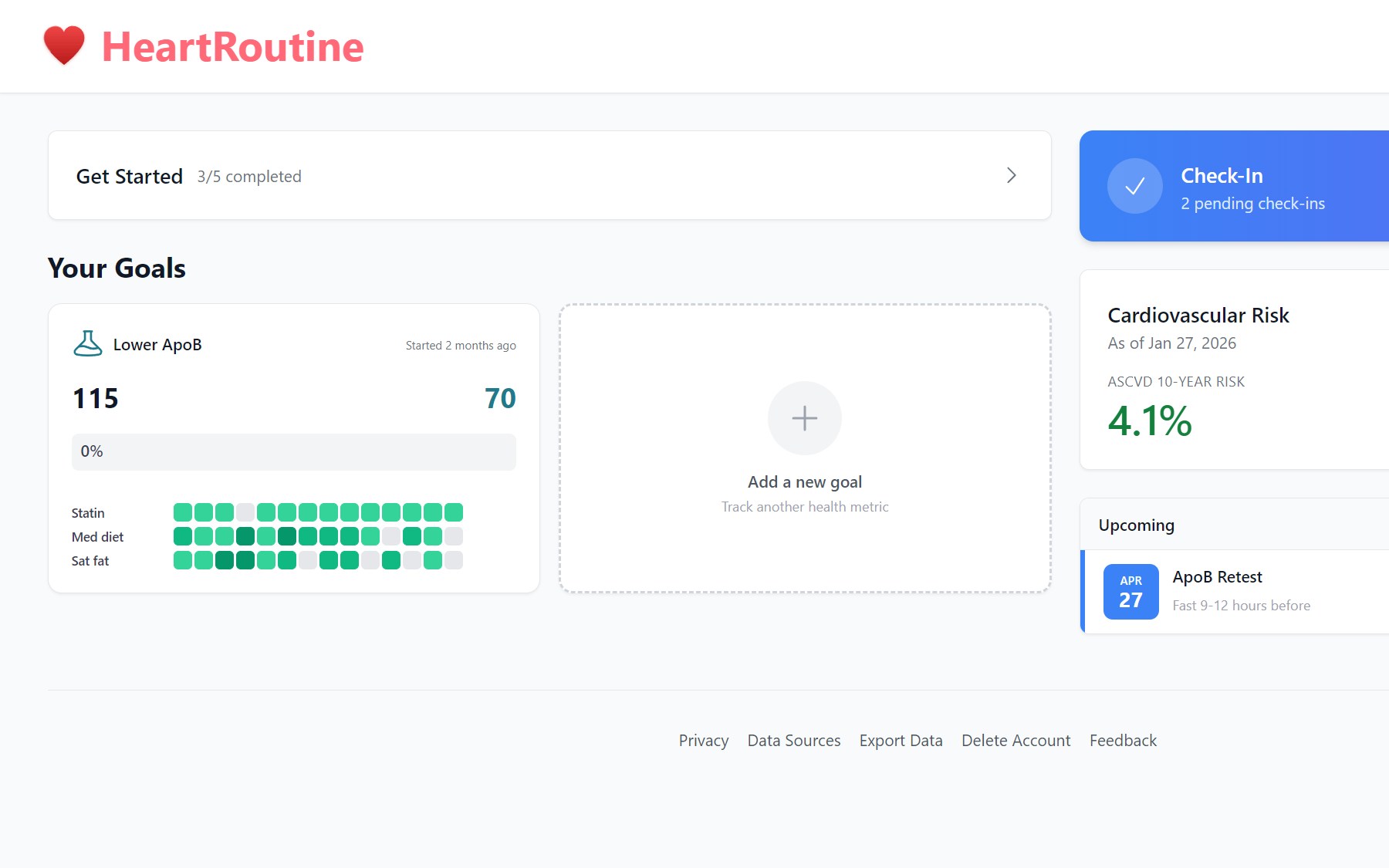1389x868 pixels.
Task: Click the 4.1% cardiovascular risk value
Action: point(1149,421)
